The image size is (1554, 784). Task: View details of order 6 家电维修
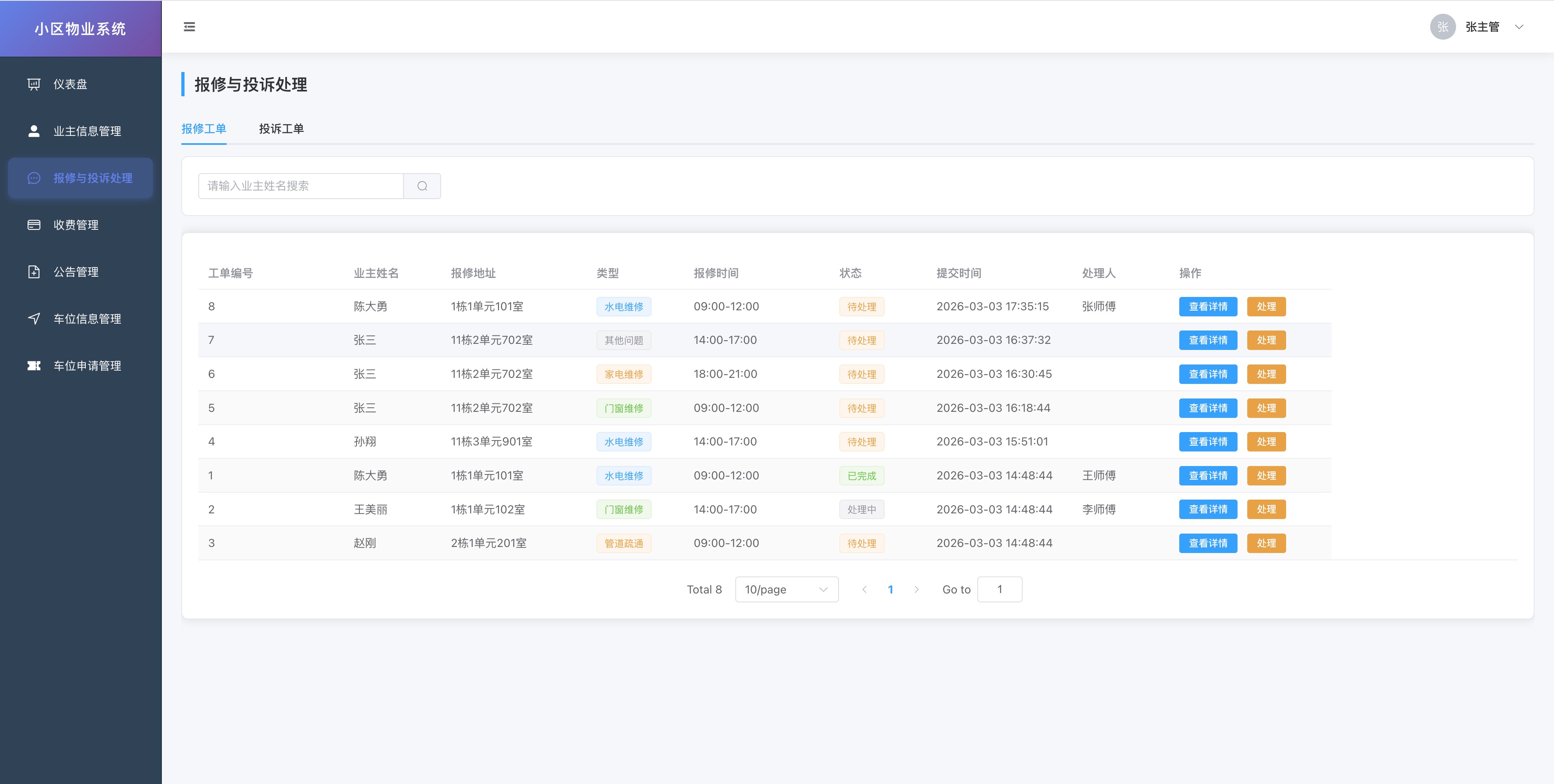[1208, 374]
